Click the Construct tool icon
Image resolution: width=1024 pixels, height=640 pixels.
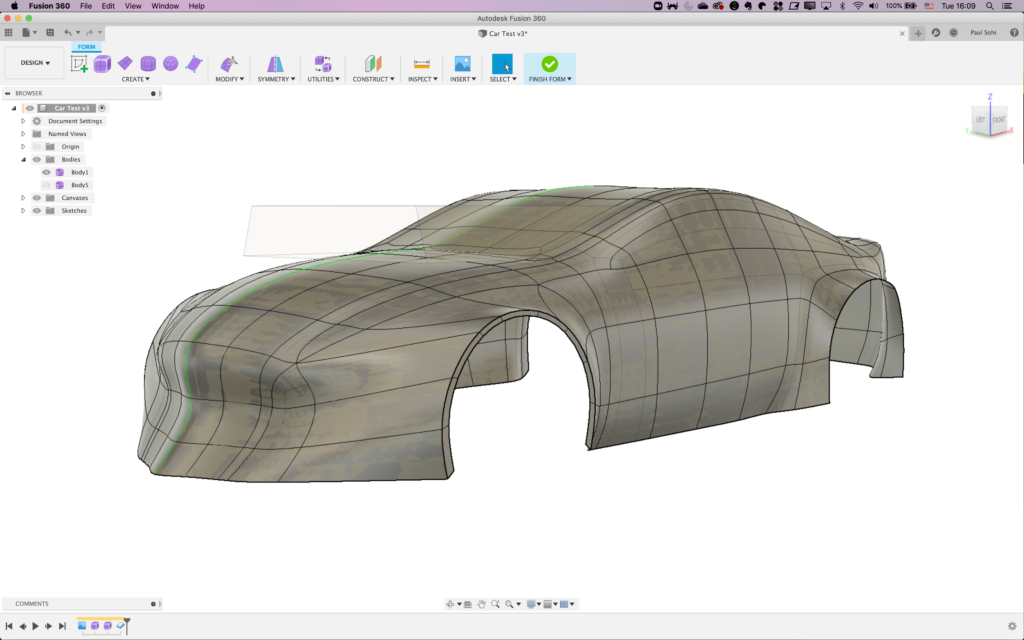point(373,62)
